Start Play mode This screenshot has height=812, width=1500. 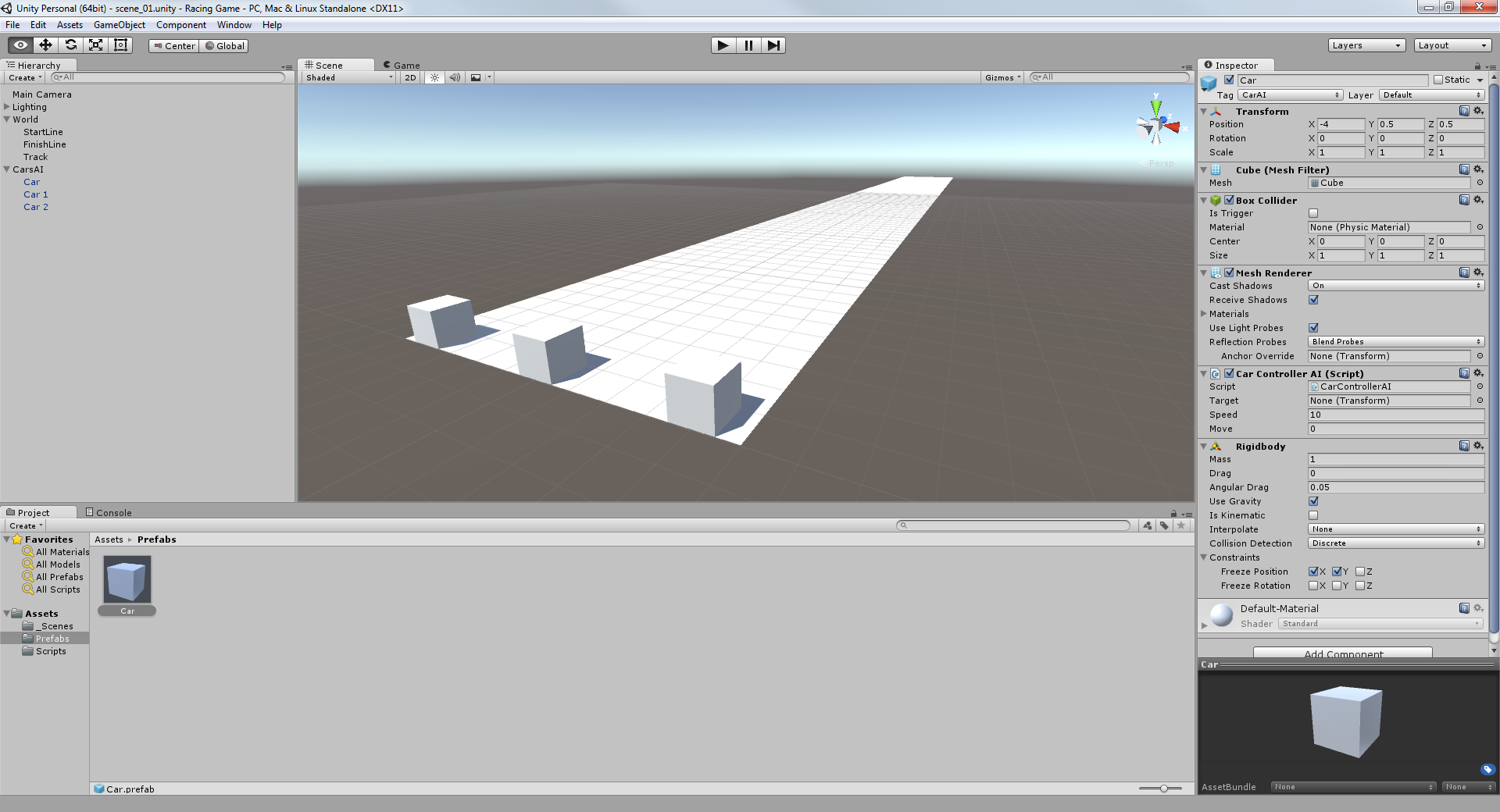pyautogui.click(x=723, y=45)
